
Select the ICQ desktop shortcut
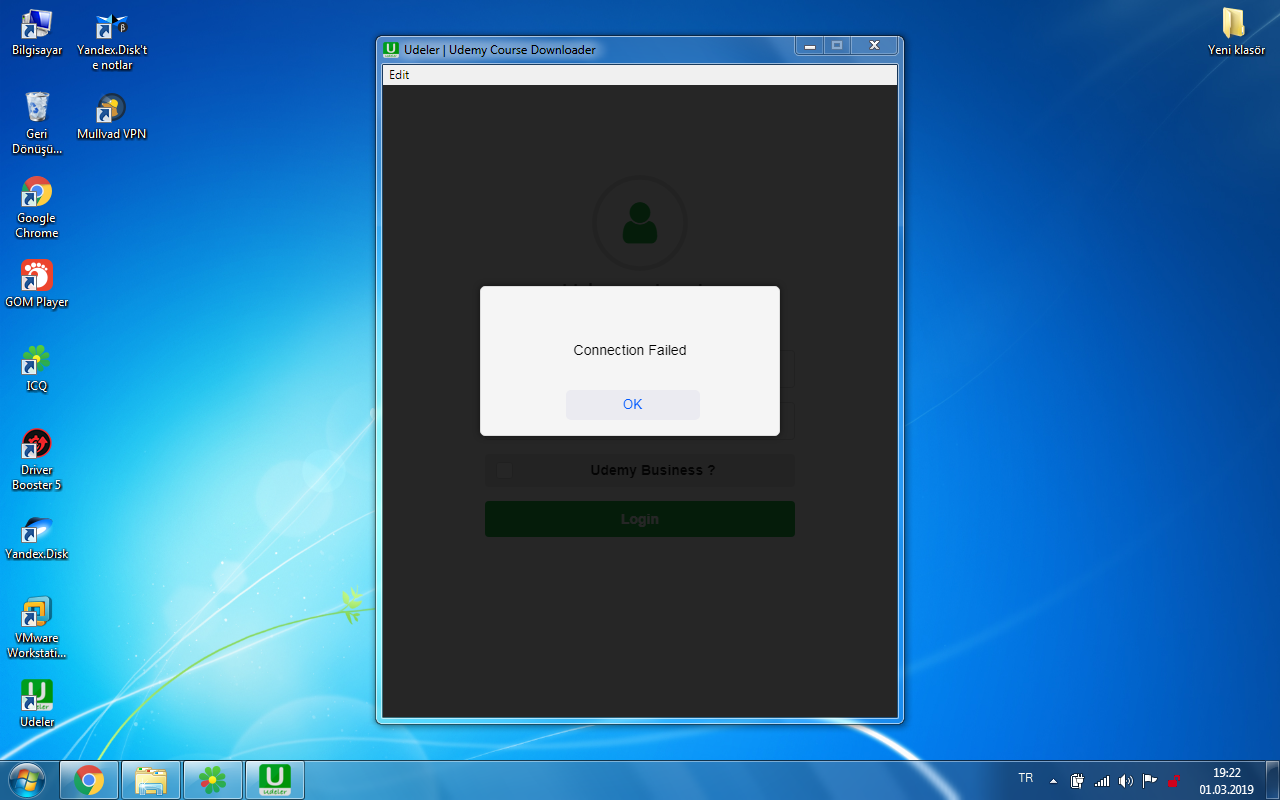pyautogui.click(x=37, y=368)
